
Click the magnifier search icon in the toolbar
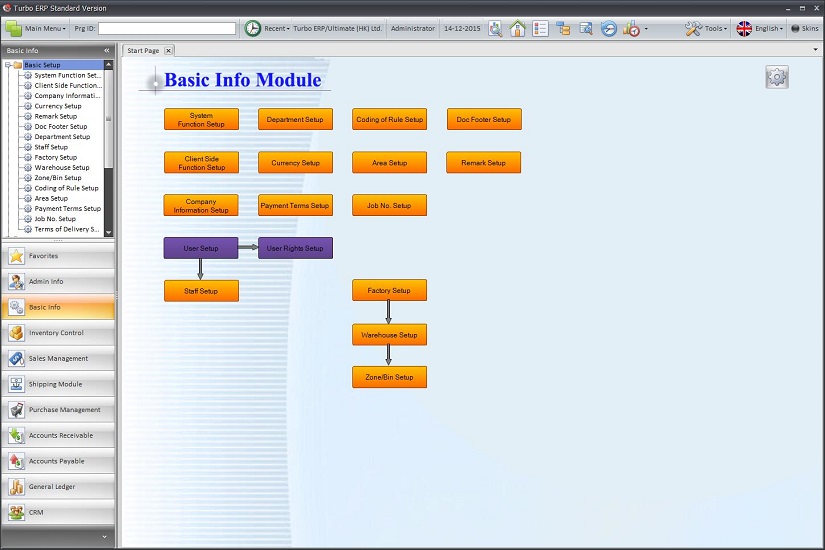pyautogui.click(x=495, y=29)
